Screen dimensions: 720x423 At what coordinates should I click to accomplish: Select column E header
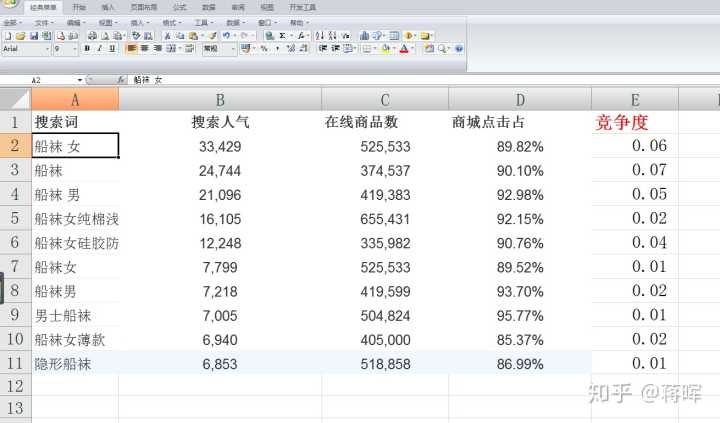[x=634, y=99]
